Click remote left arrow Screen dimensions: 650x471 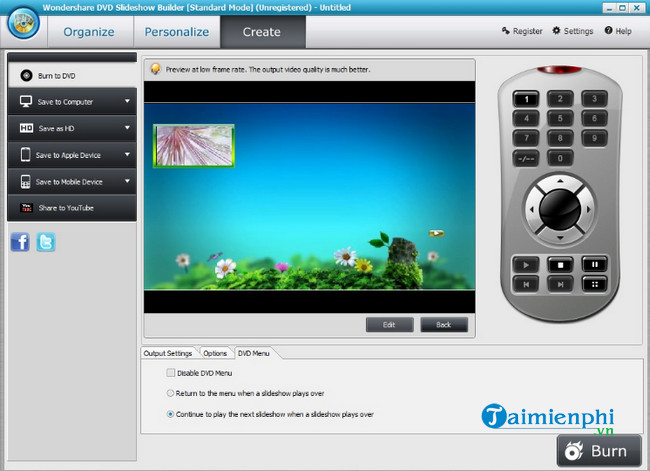tap(532, 209)
